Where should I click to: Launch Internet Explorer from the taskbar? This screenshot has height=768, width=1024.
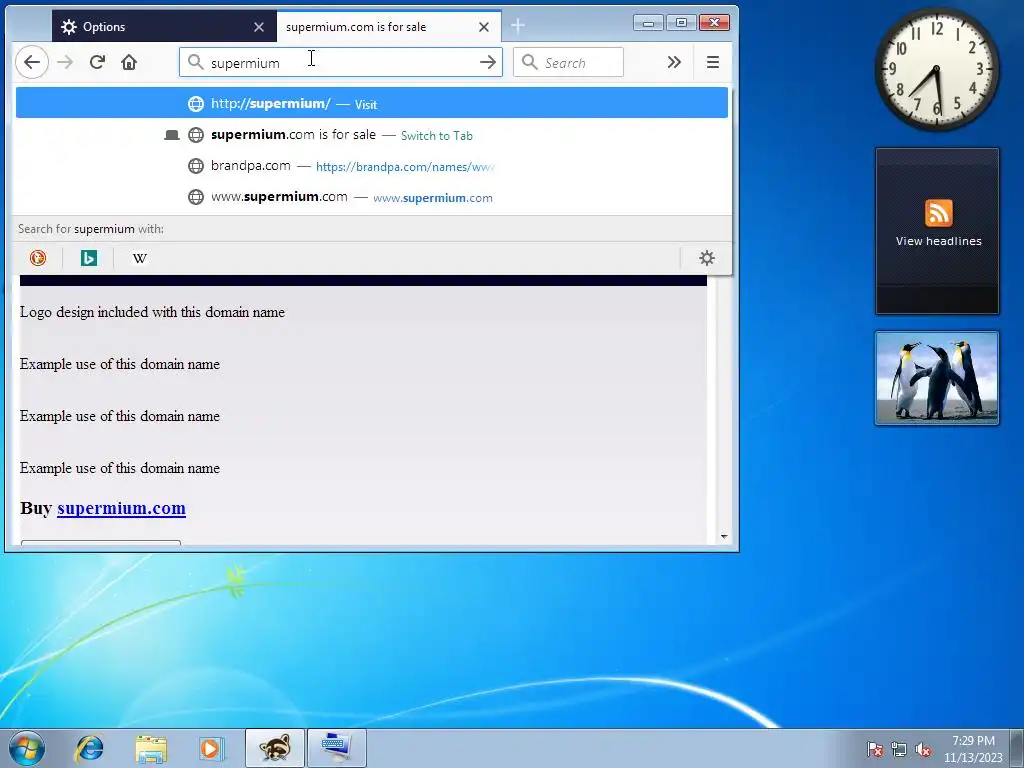pyautogui.click(x=89, y=748)
